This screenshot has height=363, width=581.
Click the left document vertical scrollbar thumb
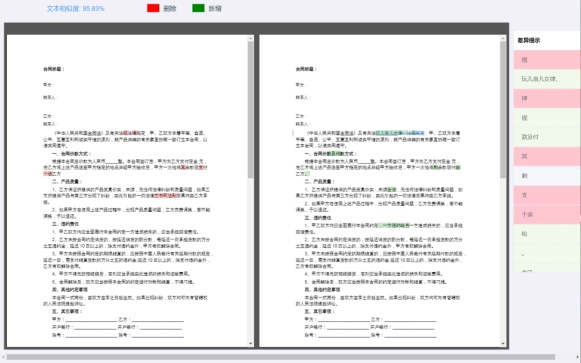[251, 110]
